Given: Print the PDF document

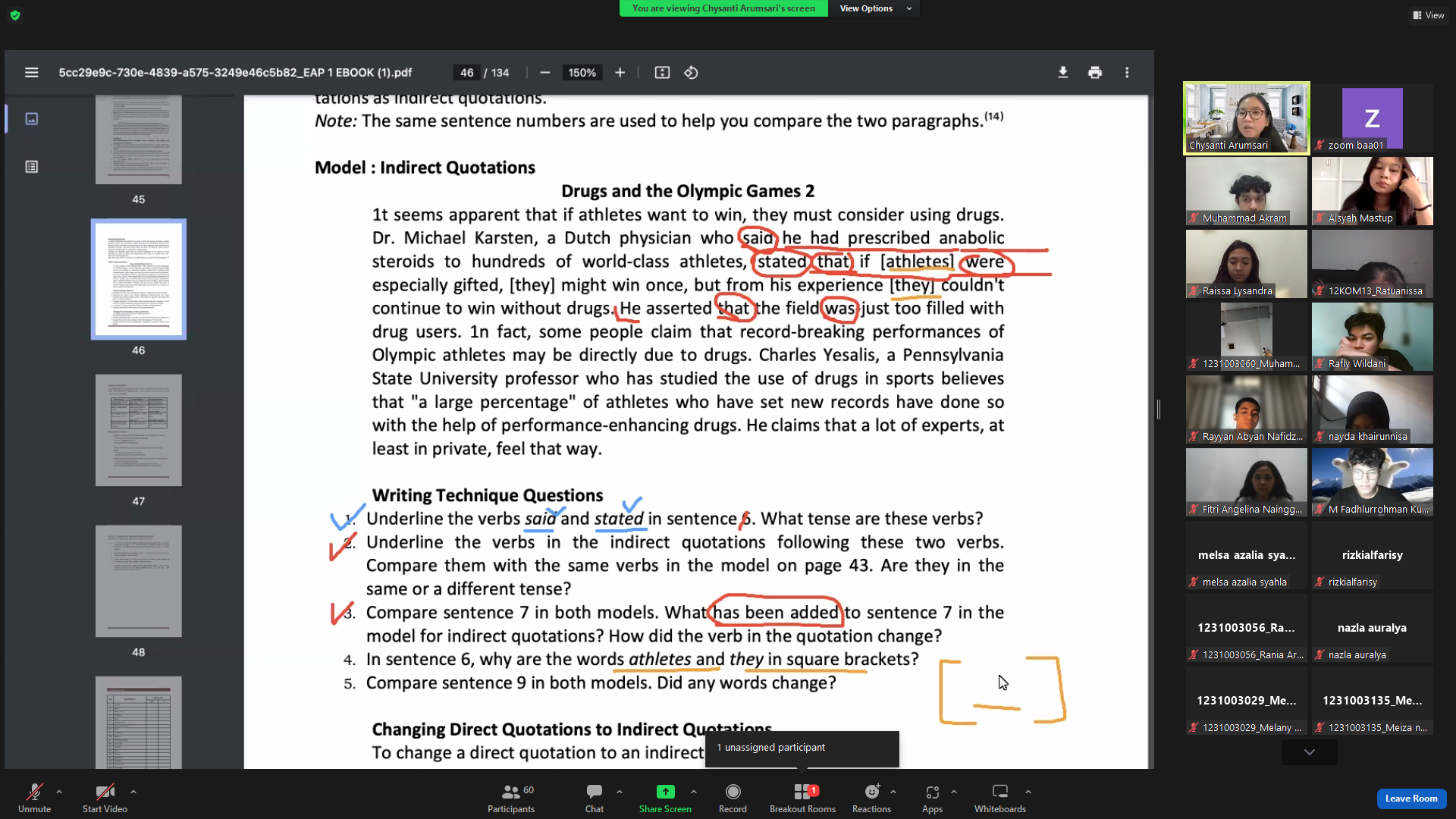Looking at the screenshot, I should click(x=1094, y=73).
